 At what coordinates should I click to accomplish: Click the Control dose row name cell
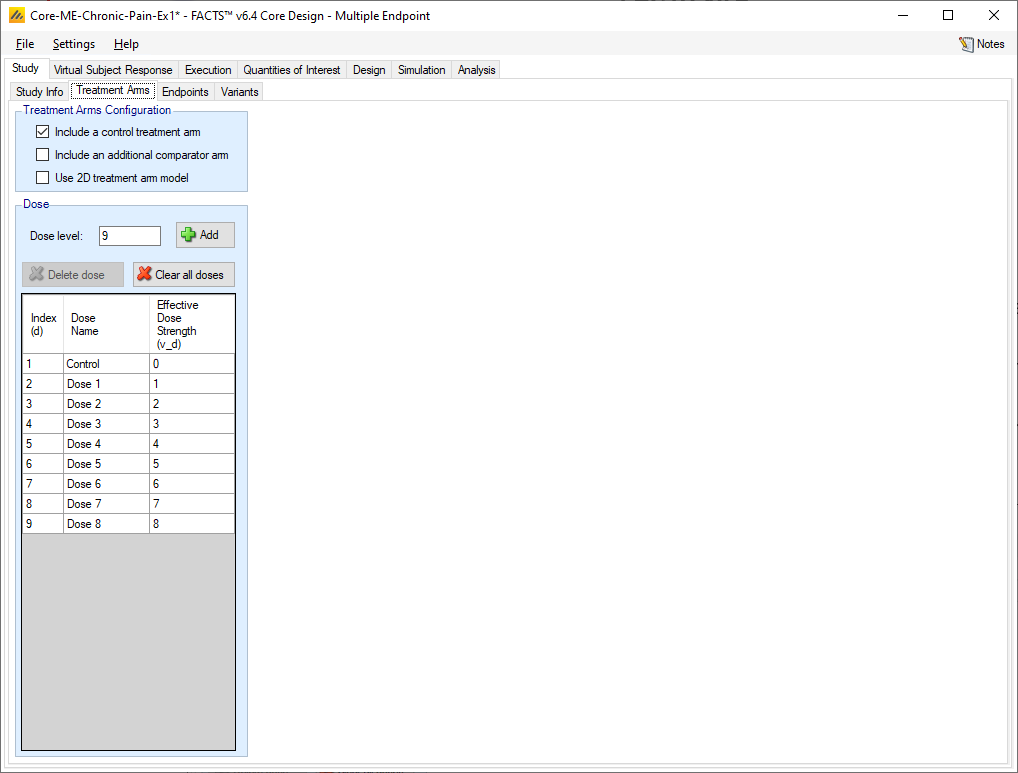point(105,364)
